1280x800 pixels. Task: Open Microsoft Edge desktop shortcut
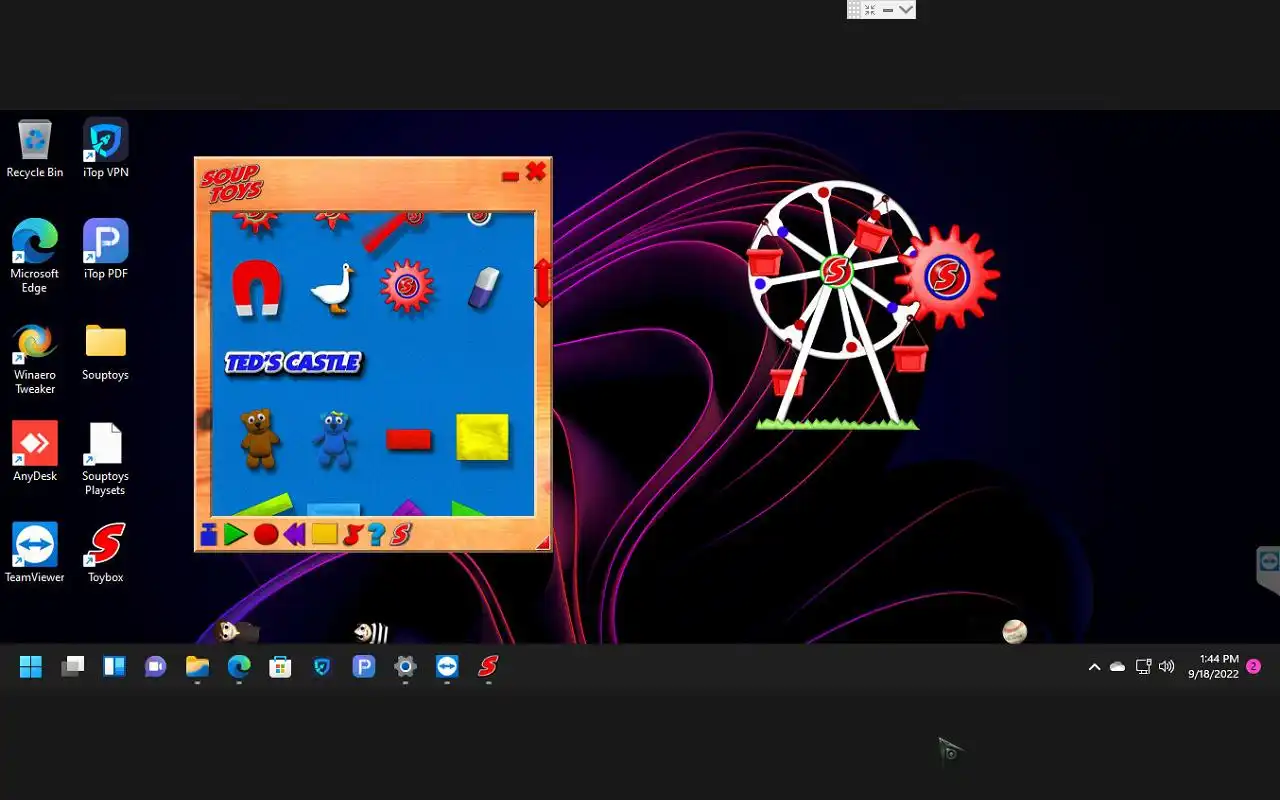35,256
